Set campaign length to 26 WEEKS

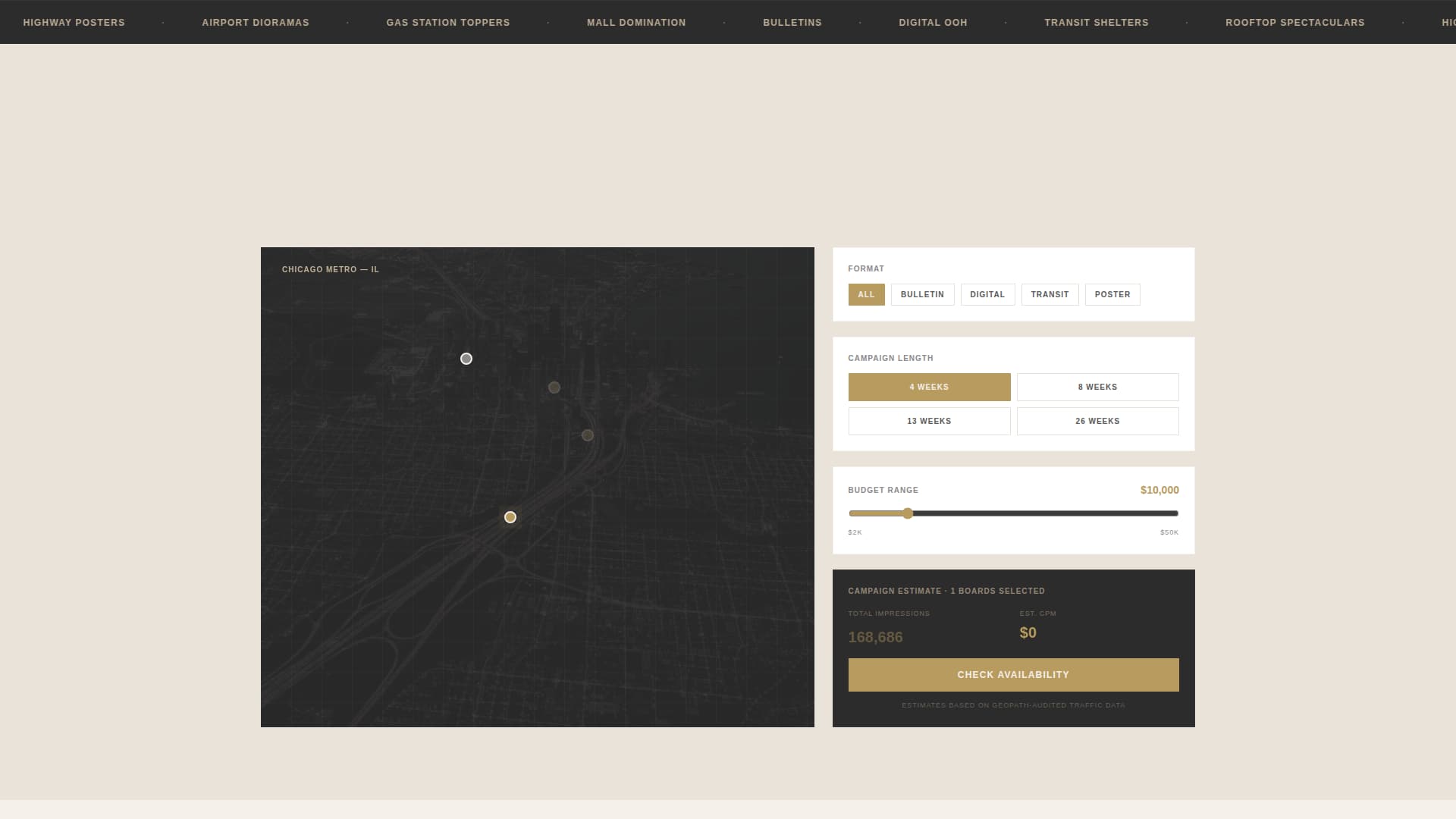coord(1097,421)
